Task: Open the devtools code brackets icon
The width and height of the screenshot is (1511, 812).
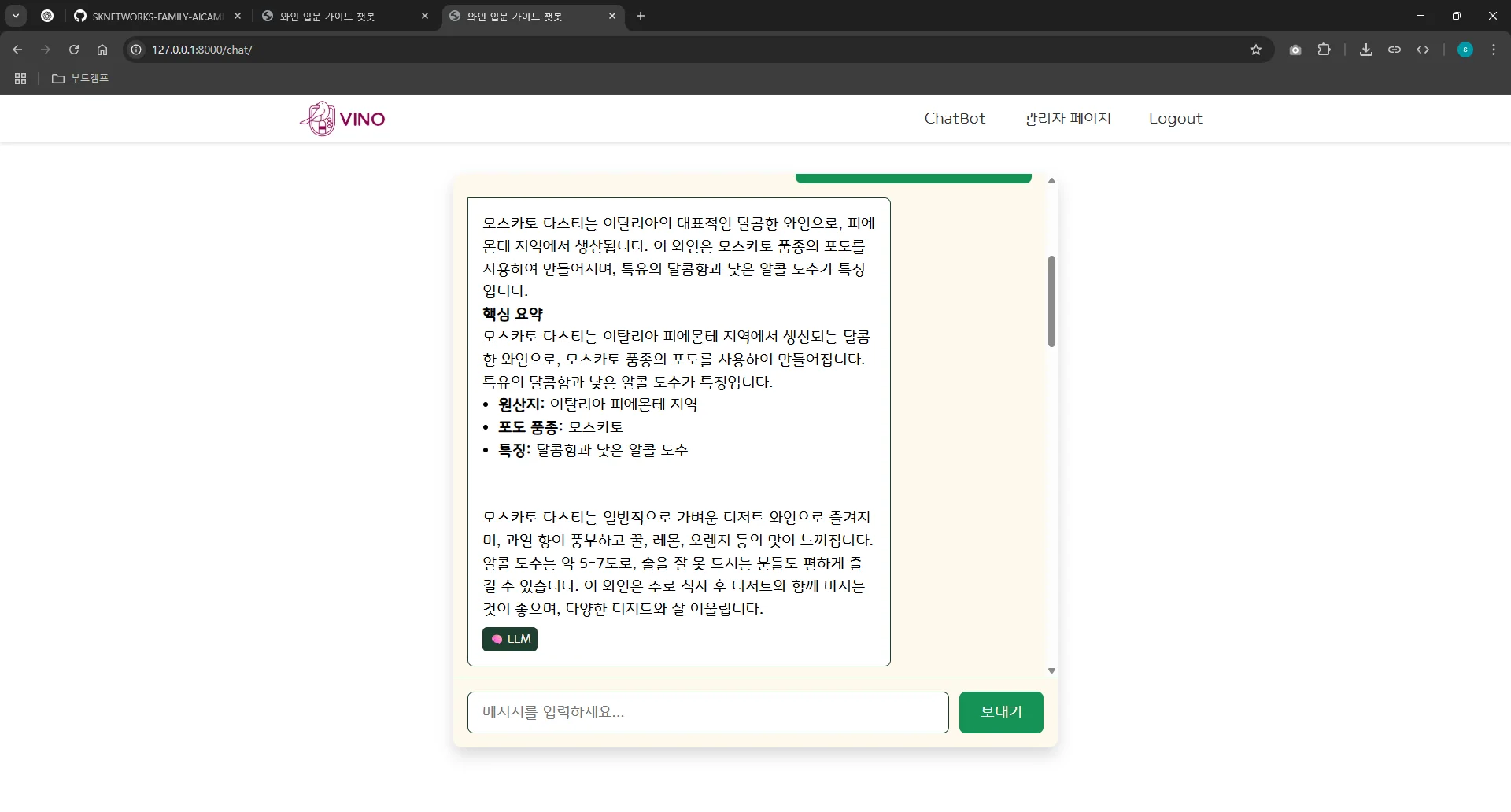Action: coord(1423,50)
